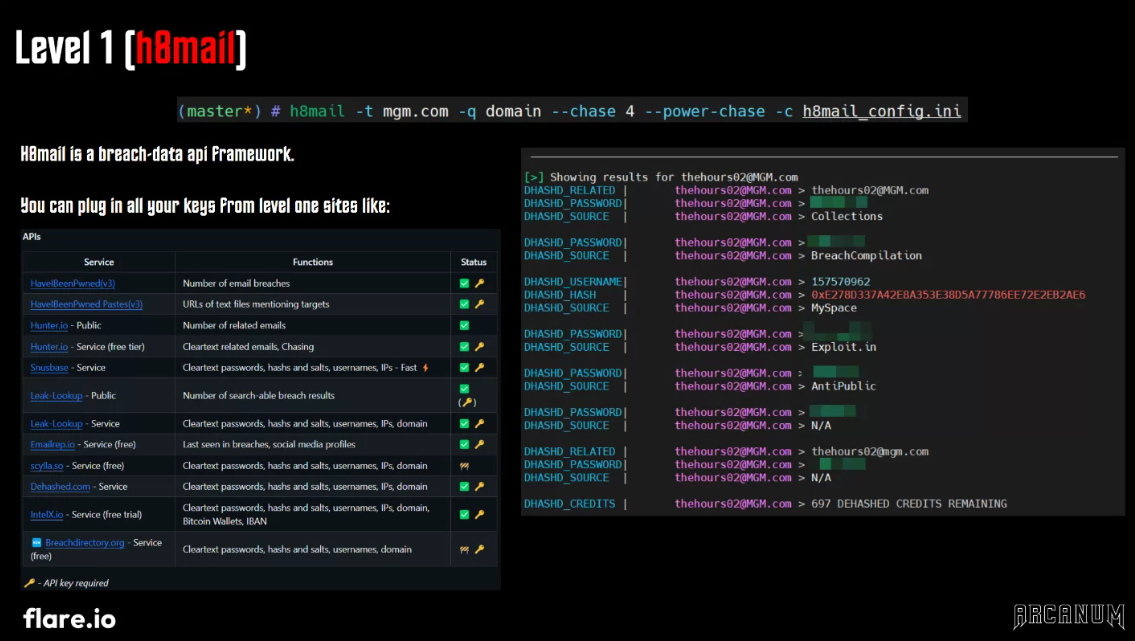The width and height of the screenshot is (1135, 641).
Task: Click the key icon in the Snusbase row
Action: tap(479, 368)
